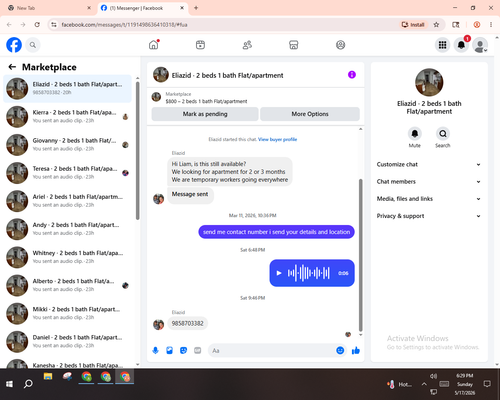Open the Reels video icon

(200, 45)
